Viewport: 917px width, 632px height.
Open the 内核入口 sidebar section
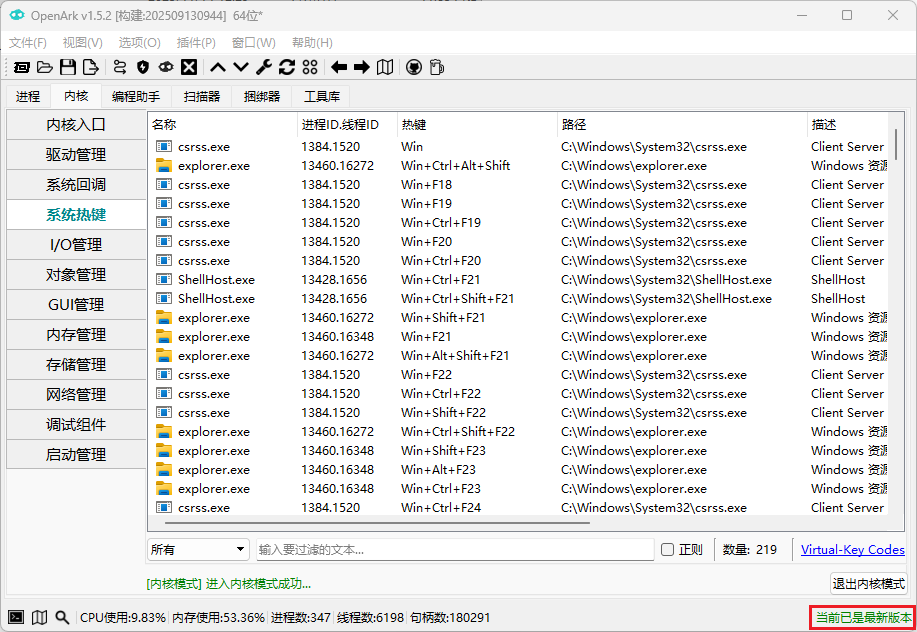click(x=76, y=125)
